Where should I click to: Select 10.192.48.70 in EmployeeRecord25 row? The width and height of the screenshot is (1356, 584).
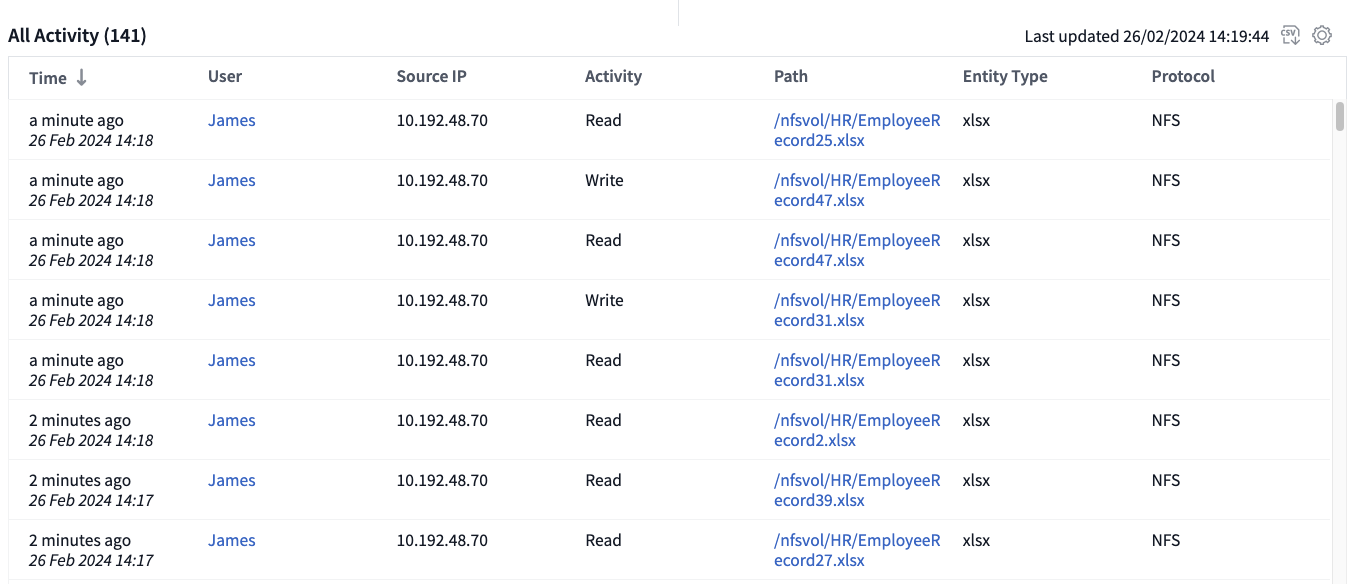pos(442,120)
